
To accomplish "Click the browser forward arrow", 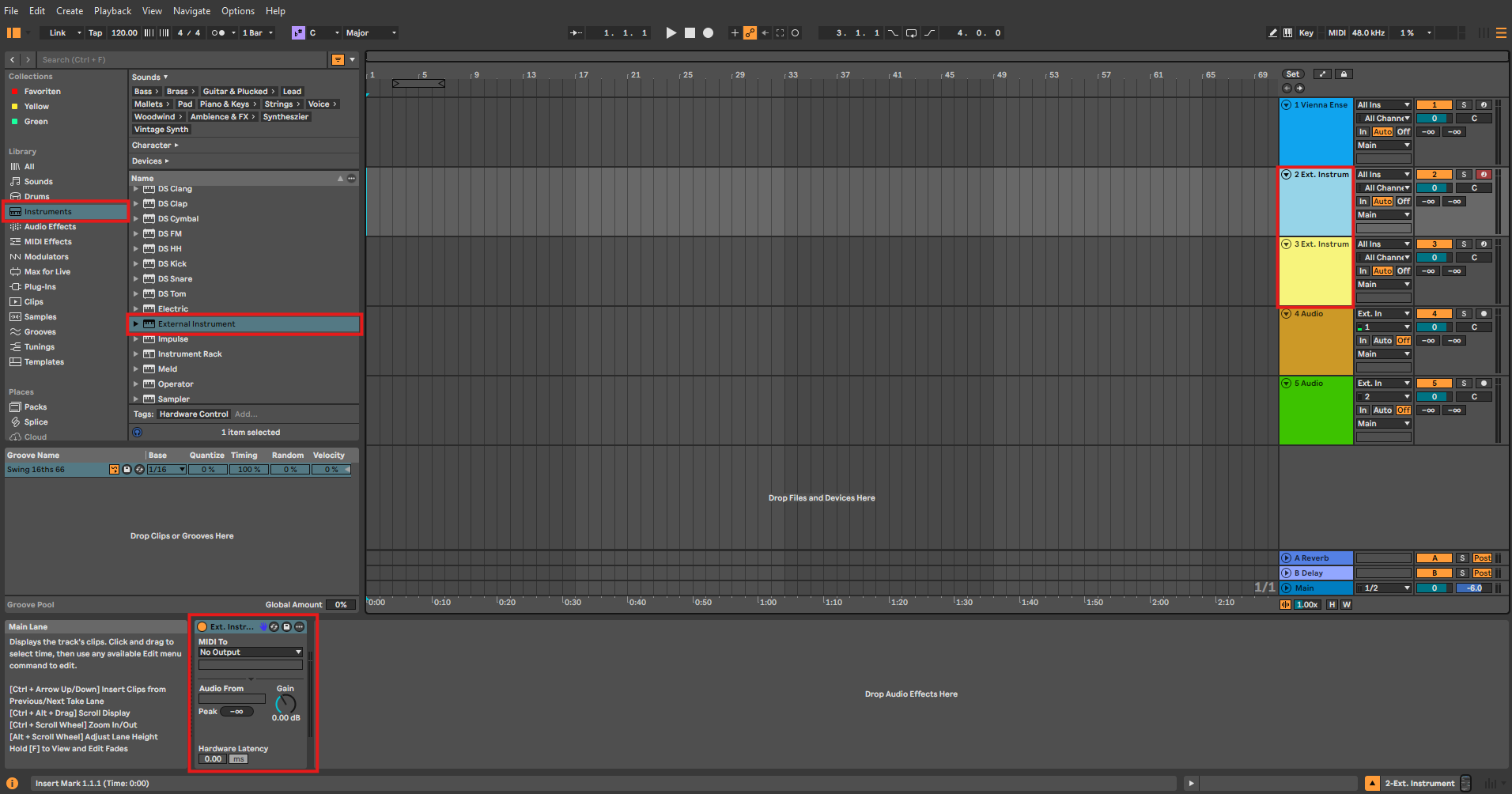I will [28, 60].
